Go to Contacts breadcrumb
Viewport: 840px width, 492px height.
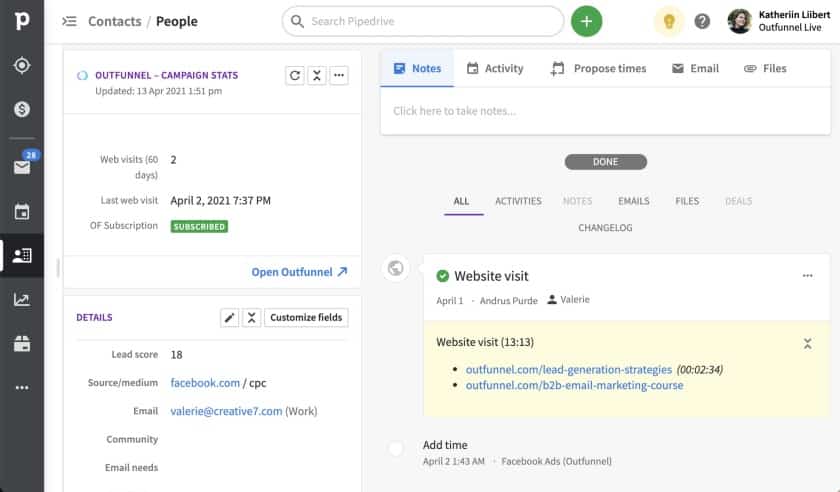coord(115,21)
